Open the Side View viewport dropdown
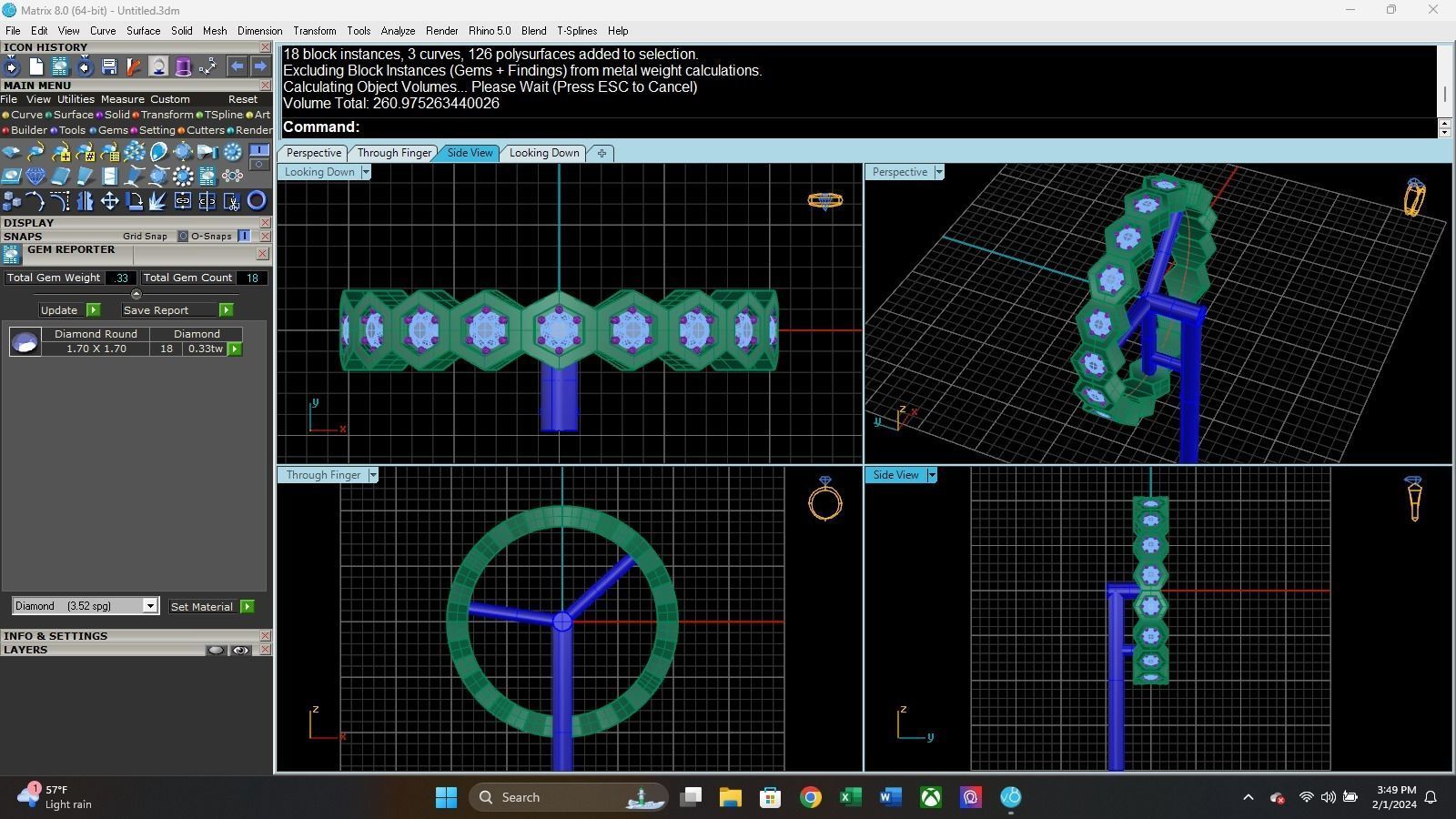The width and height of the screenshot is (1456, 819). [x=932, y=475]
